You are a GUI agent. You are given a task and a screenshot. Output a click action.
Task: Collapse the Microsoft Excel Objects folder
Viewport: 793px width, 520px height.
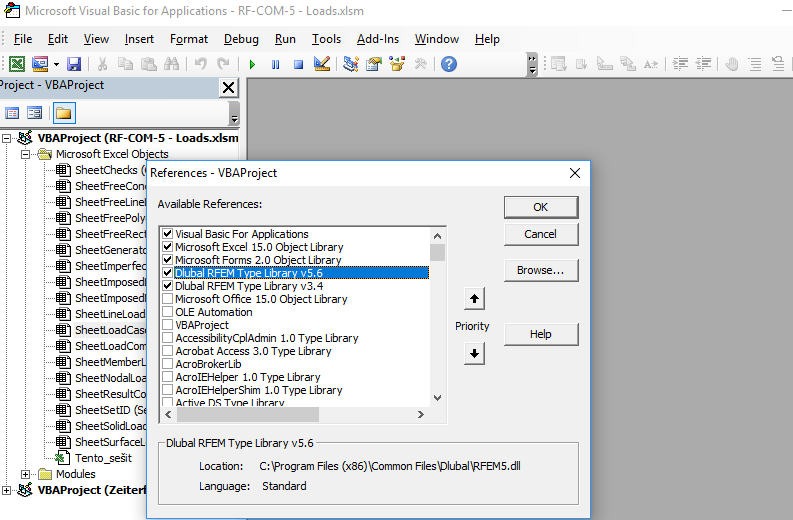(25, 154)
